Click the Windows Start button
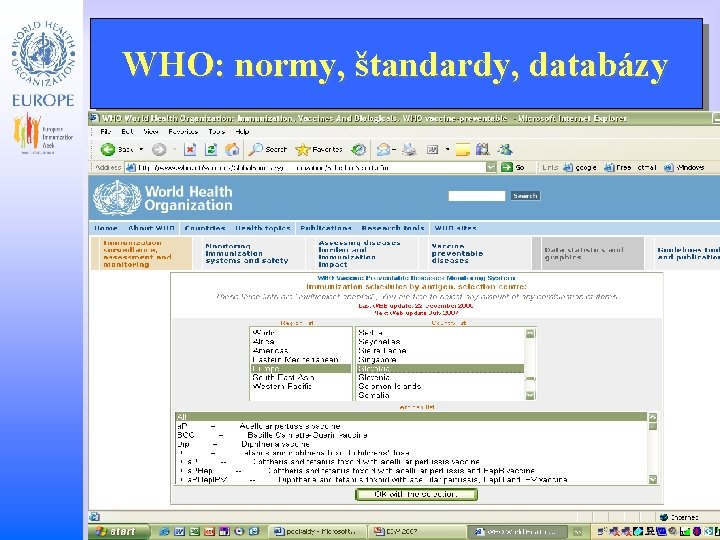The width and height of the screenshot is (720, 540). [118, 531]
